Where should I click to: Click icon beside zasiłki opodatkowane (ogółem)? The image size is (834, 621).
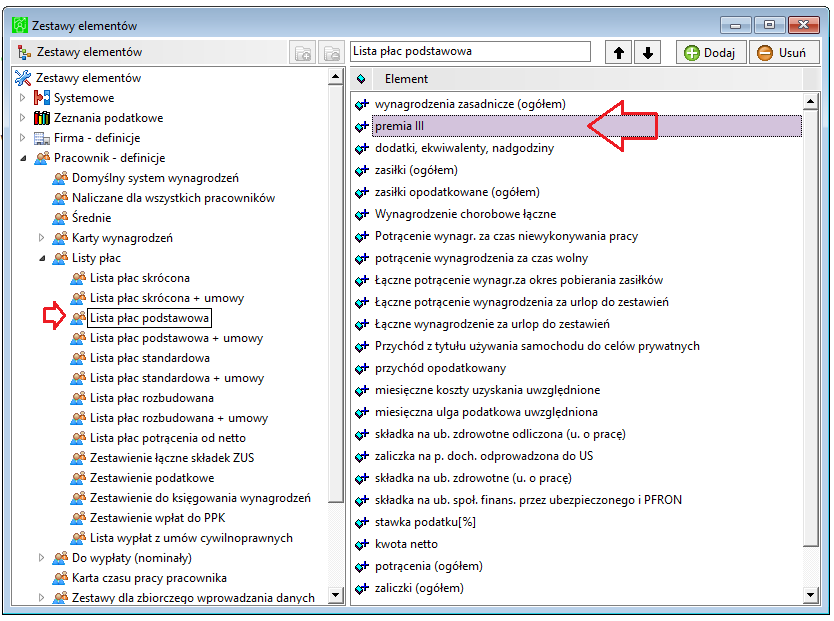pos(362,192)
